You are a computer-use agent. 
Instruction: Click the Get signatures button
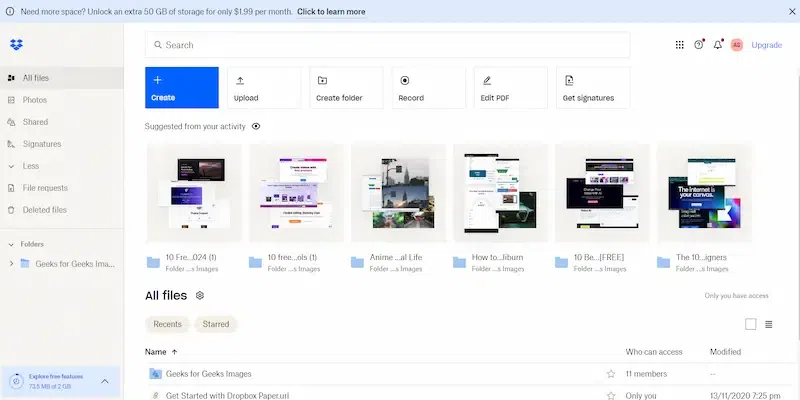[x=593, y=88]
